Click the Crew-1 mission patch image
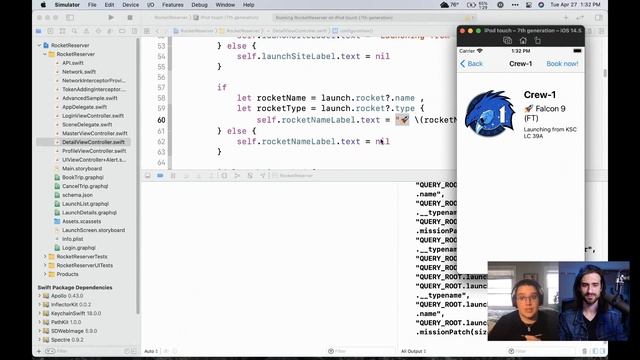640x360 pixels. (490, 113)
